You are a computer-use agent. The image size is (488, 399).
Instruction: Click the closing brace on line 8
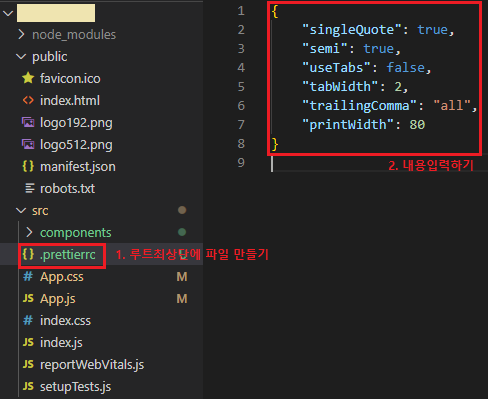coord(275,144)
